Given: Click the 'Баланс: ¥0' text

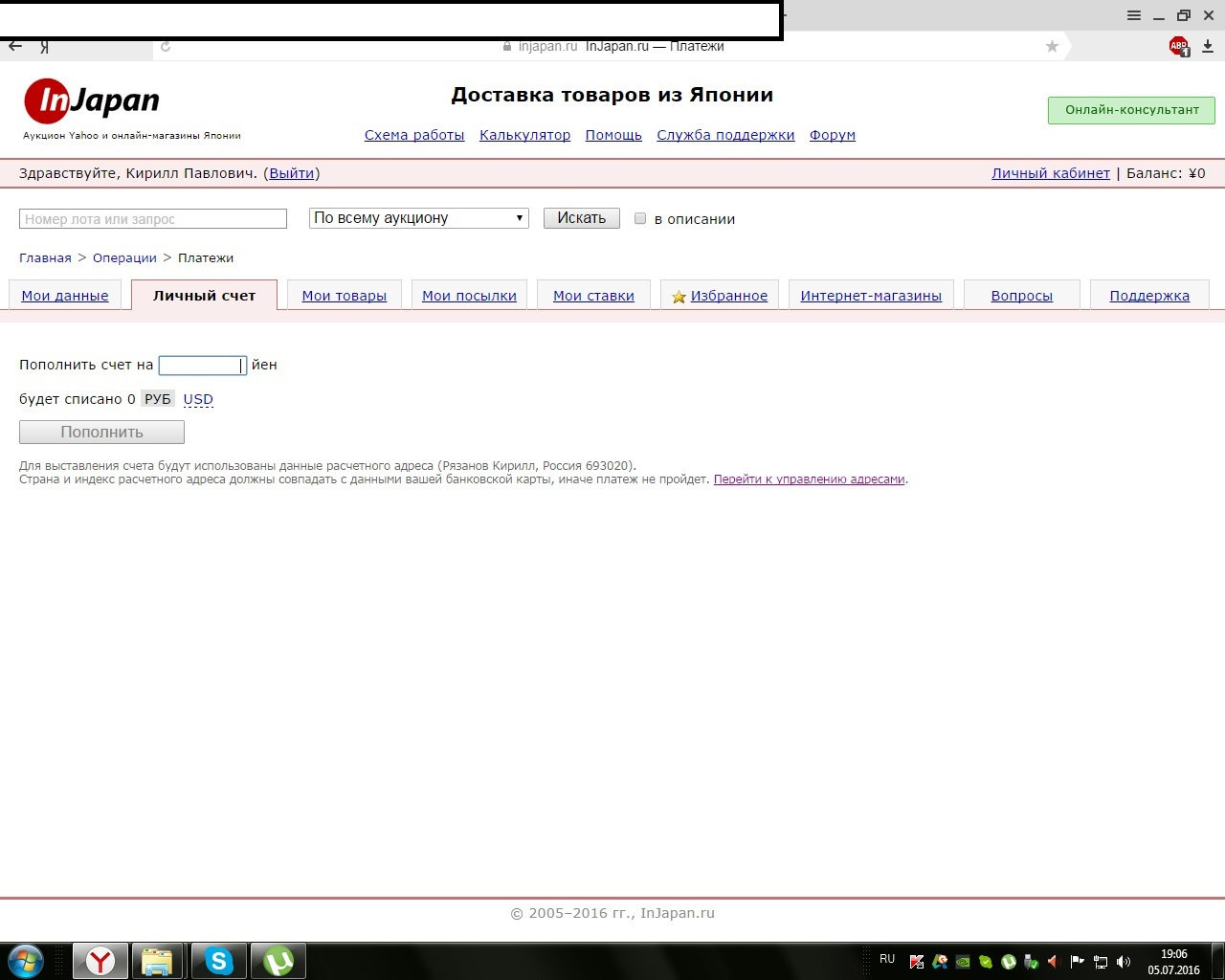Looking at the screenshot, I should click(x=1166, y=173).
